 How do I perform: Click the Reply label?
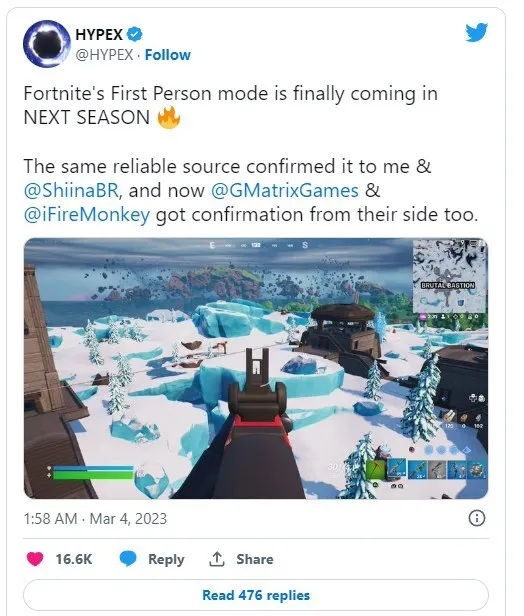point(166,559)
